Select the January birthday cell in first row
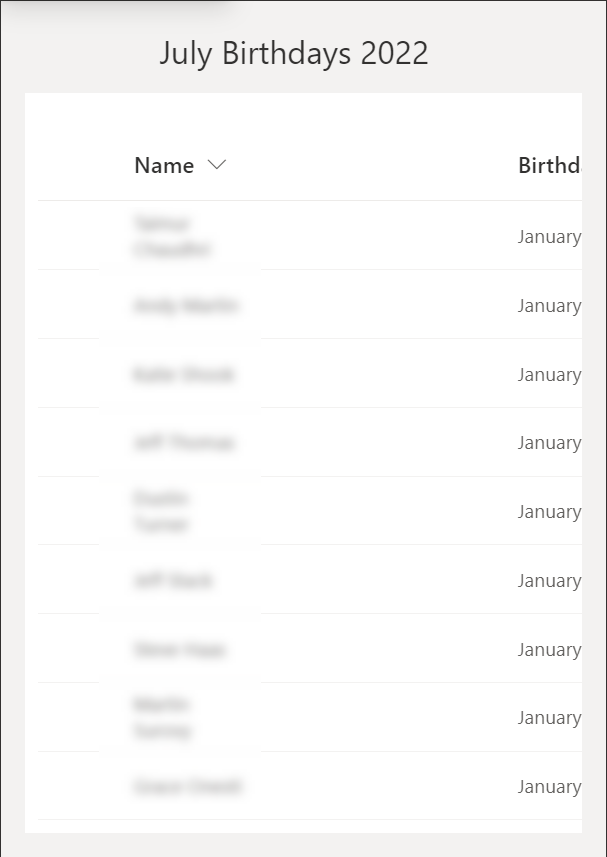Viewport: 607px width, 857px height. (x=549, y=237)
